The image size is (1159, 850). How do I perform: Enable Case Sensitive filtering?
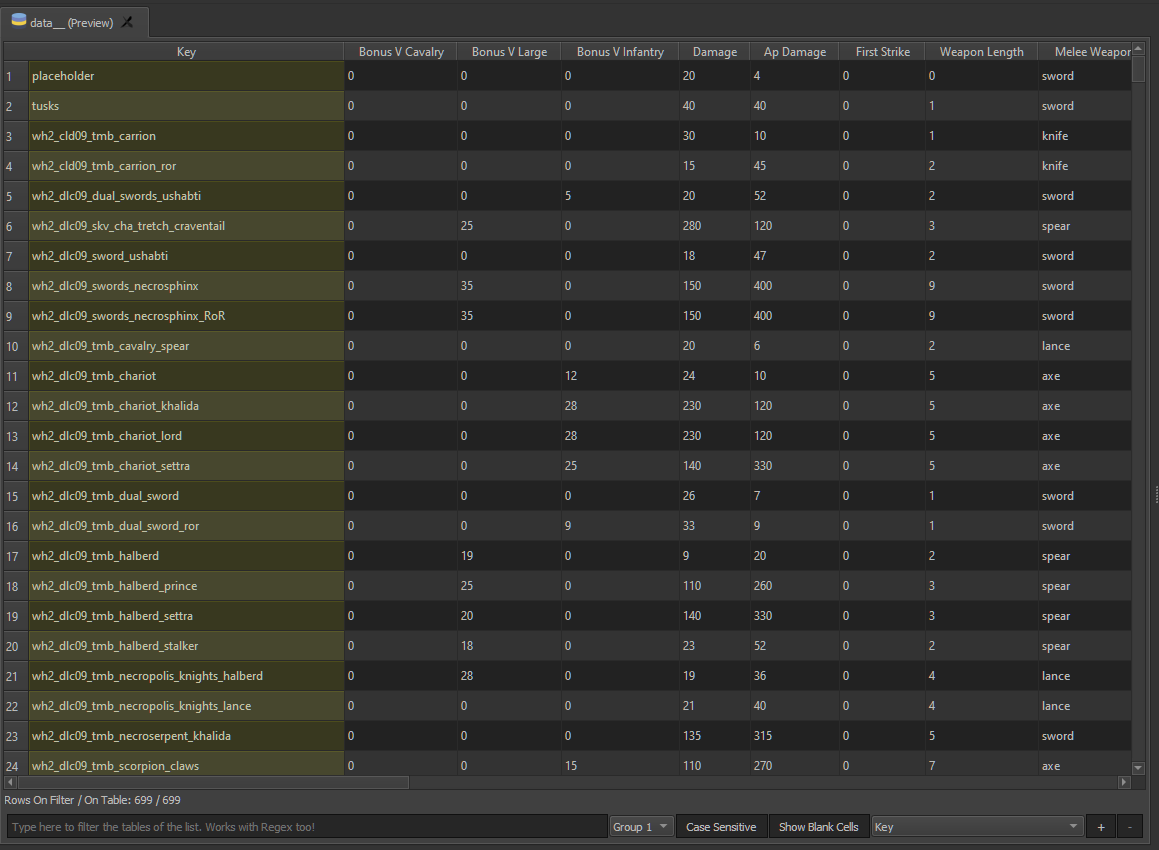(721, 826)
